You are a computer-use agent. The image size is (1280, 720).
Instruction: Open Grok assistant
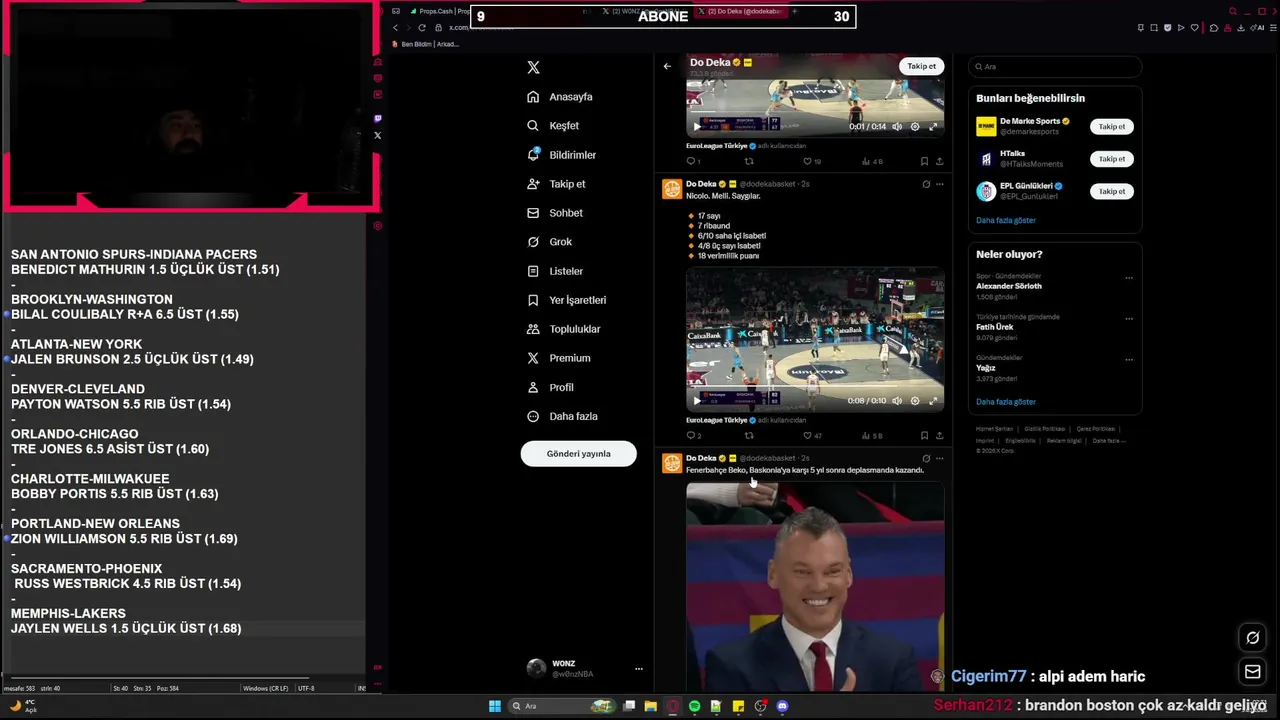(549, 242)
